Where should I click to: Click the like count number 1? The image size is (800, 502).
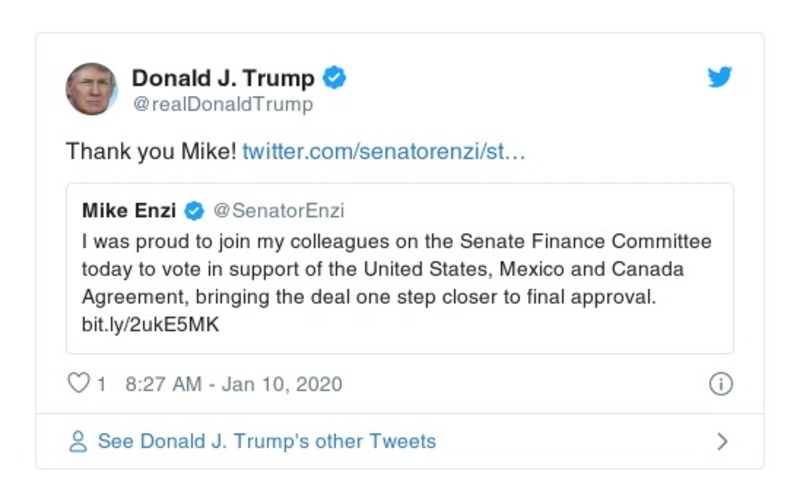(x=101, y=384)
